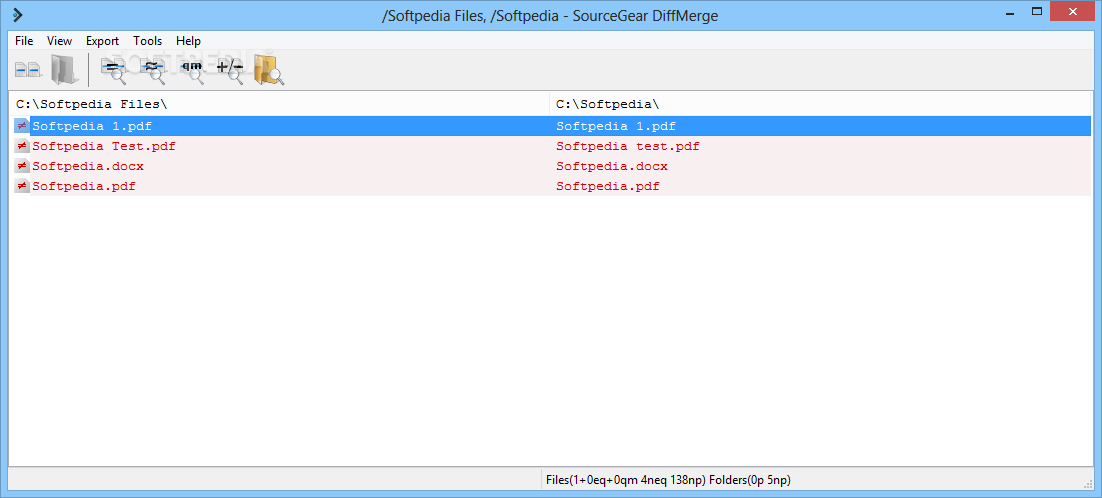Select Softpedia Test.pdf in the left column
The image size is (1102, 498).
click(104, 146)
